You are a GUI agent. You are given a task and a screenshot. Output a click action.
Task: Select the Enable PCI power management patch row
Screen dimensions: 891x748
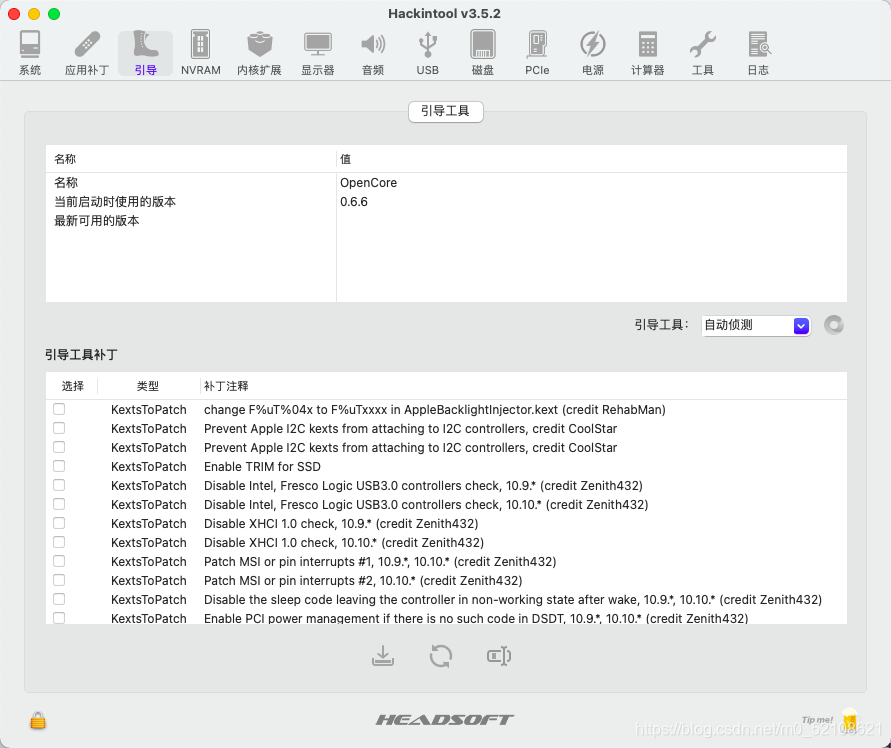click(446, 618)
